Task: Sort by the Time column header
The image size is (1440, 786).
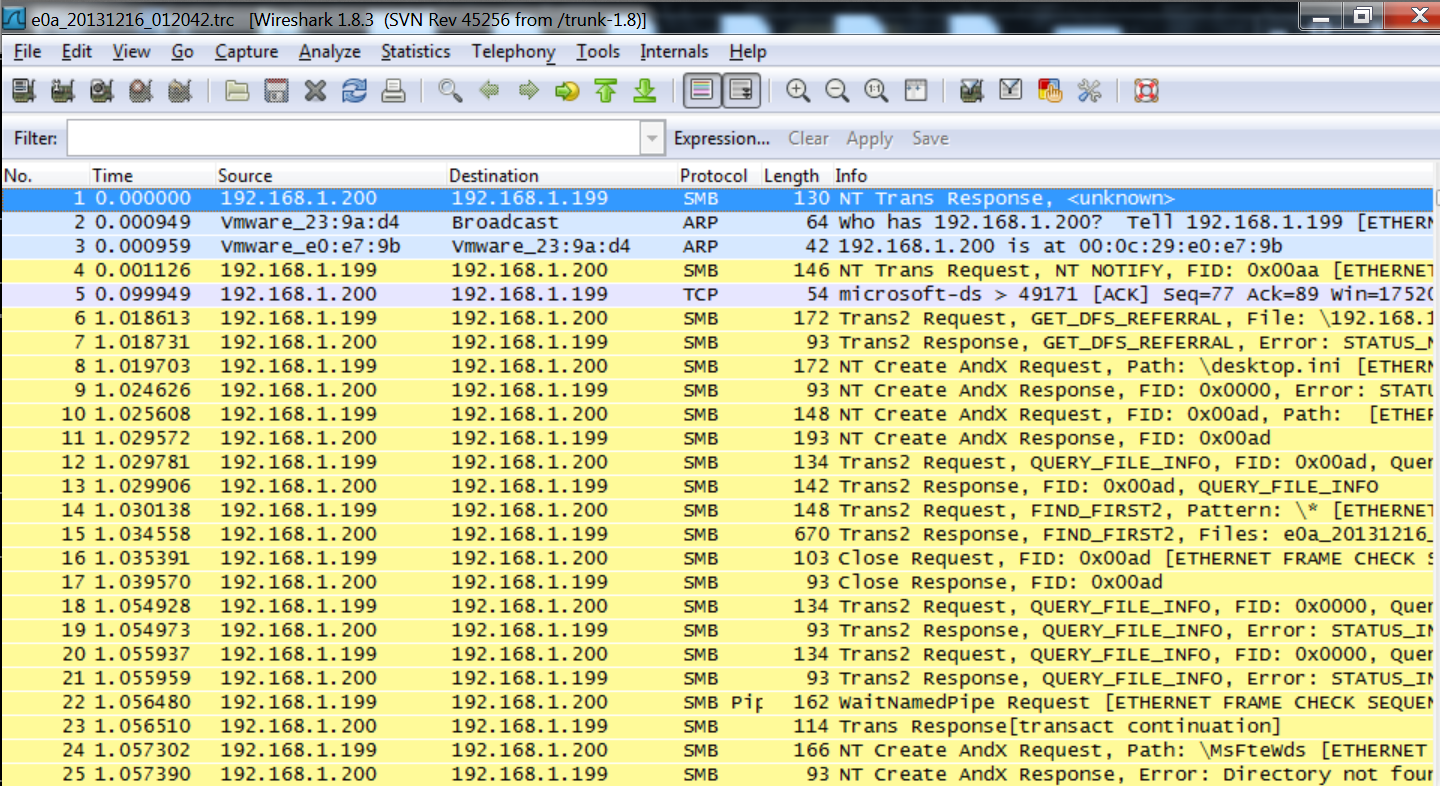Action: click(x=152, y=176)
